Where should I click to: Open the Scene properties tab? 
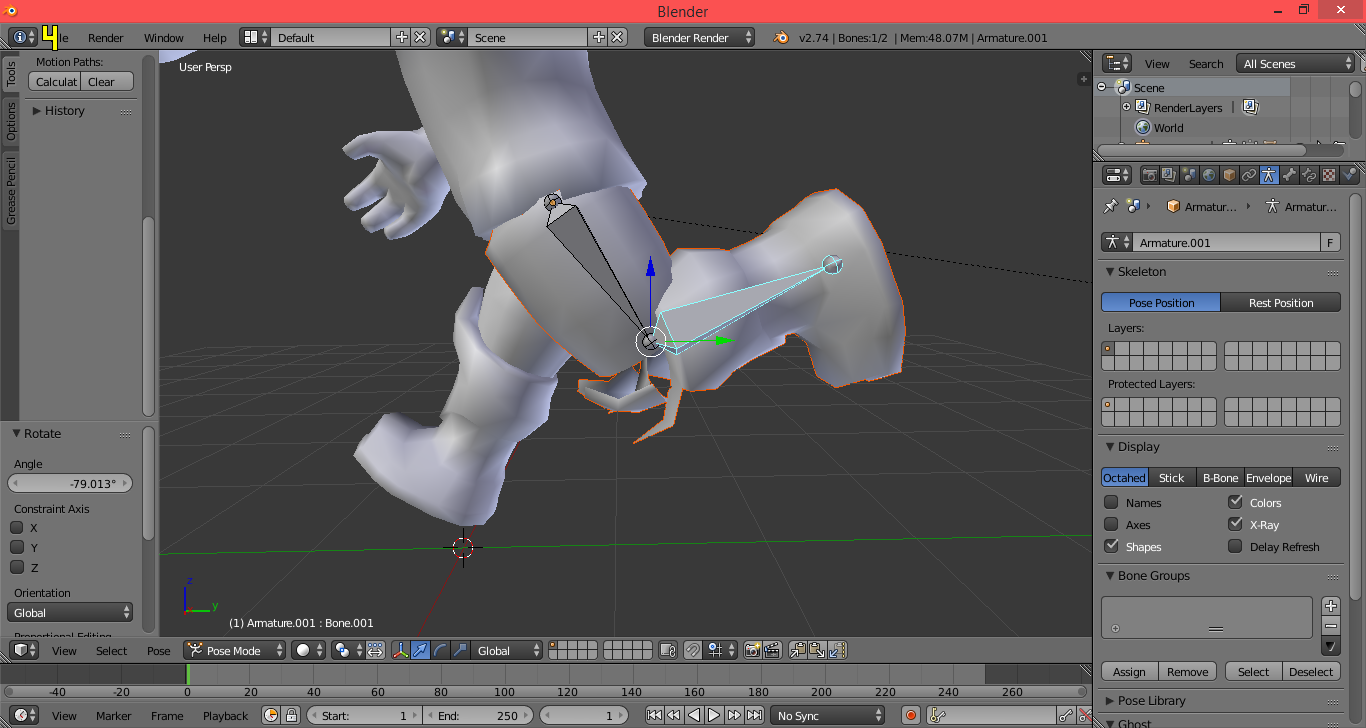point(1189,175)
